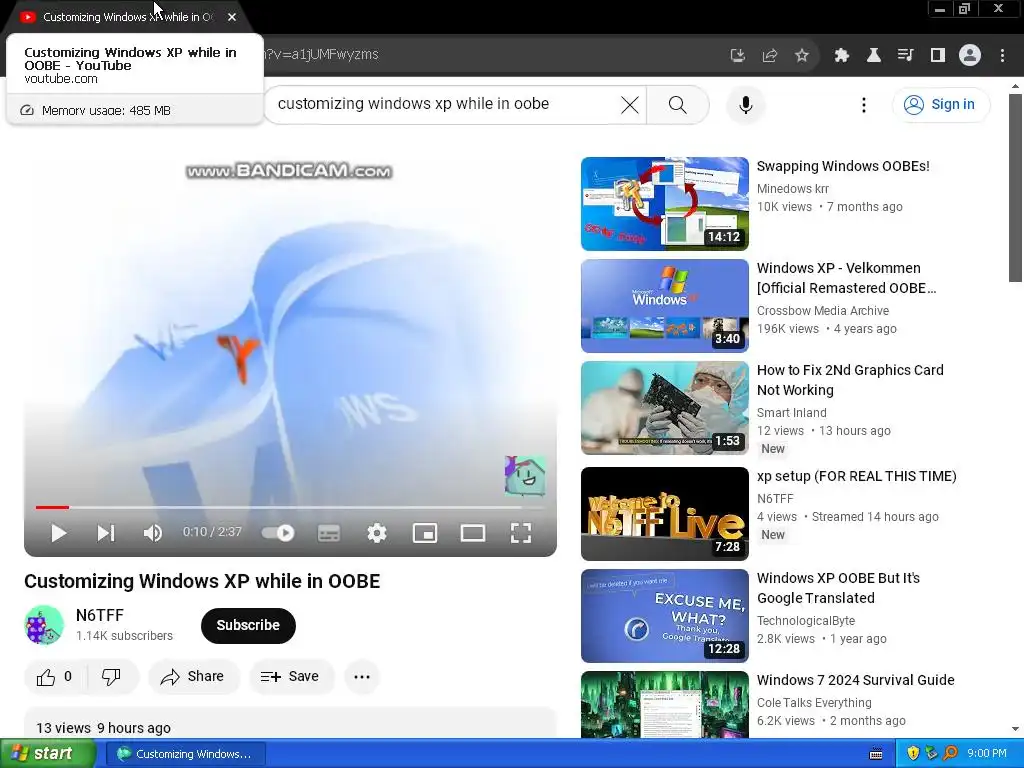
Task: Toggle the autoplay switch
Action: coord(278,533)
